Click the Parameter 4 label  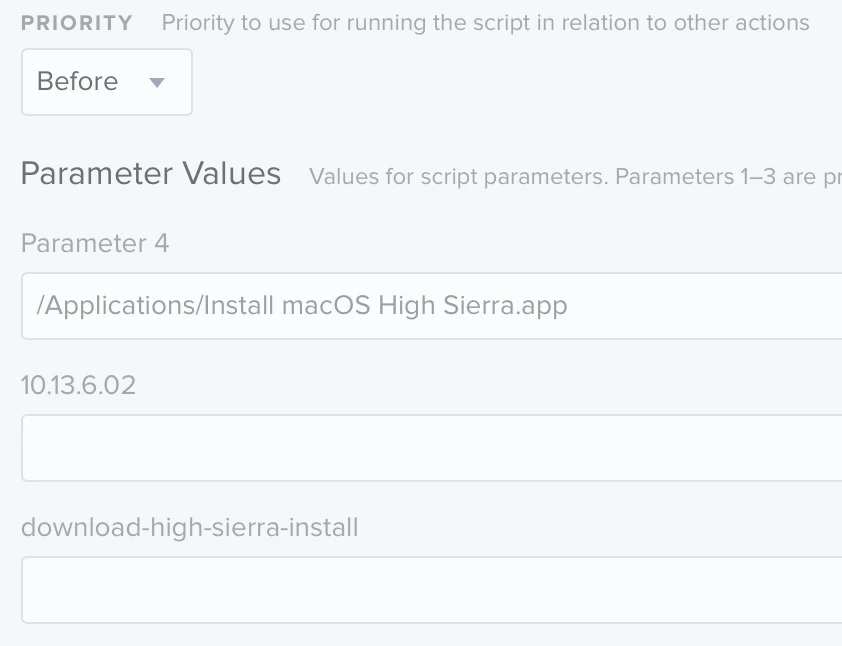pyautogui.click(x=95, y=243)
